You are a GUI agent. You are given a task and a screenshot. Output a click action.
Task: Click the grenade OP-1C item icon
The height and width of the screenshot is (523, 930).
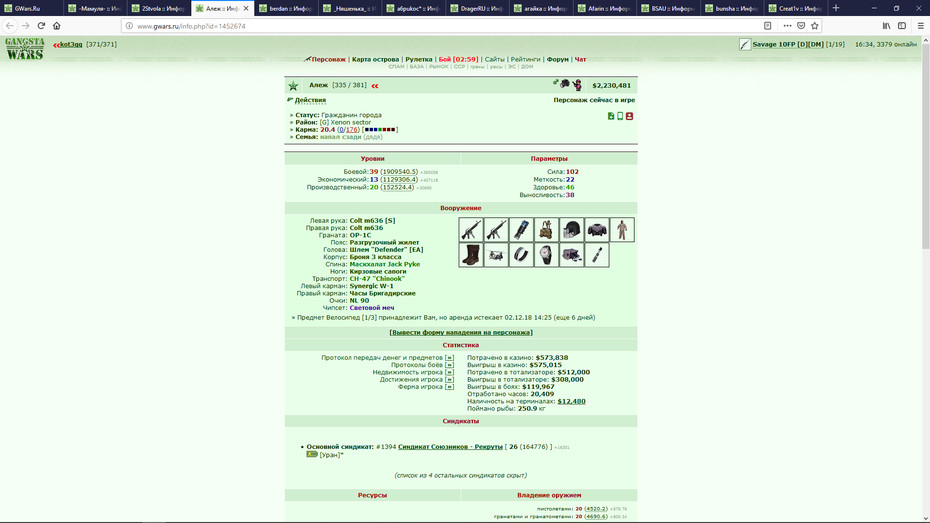pos(521,229)
